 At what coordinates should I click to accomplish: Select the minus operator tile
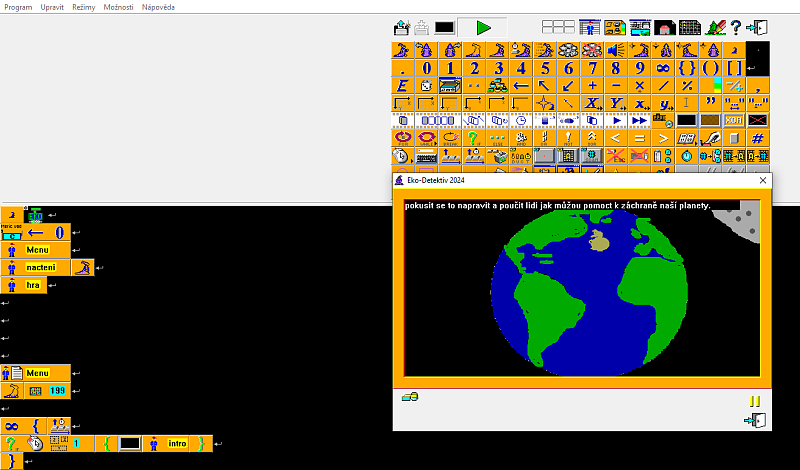click(616, 86)
